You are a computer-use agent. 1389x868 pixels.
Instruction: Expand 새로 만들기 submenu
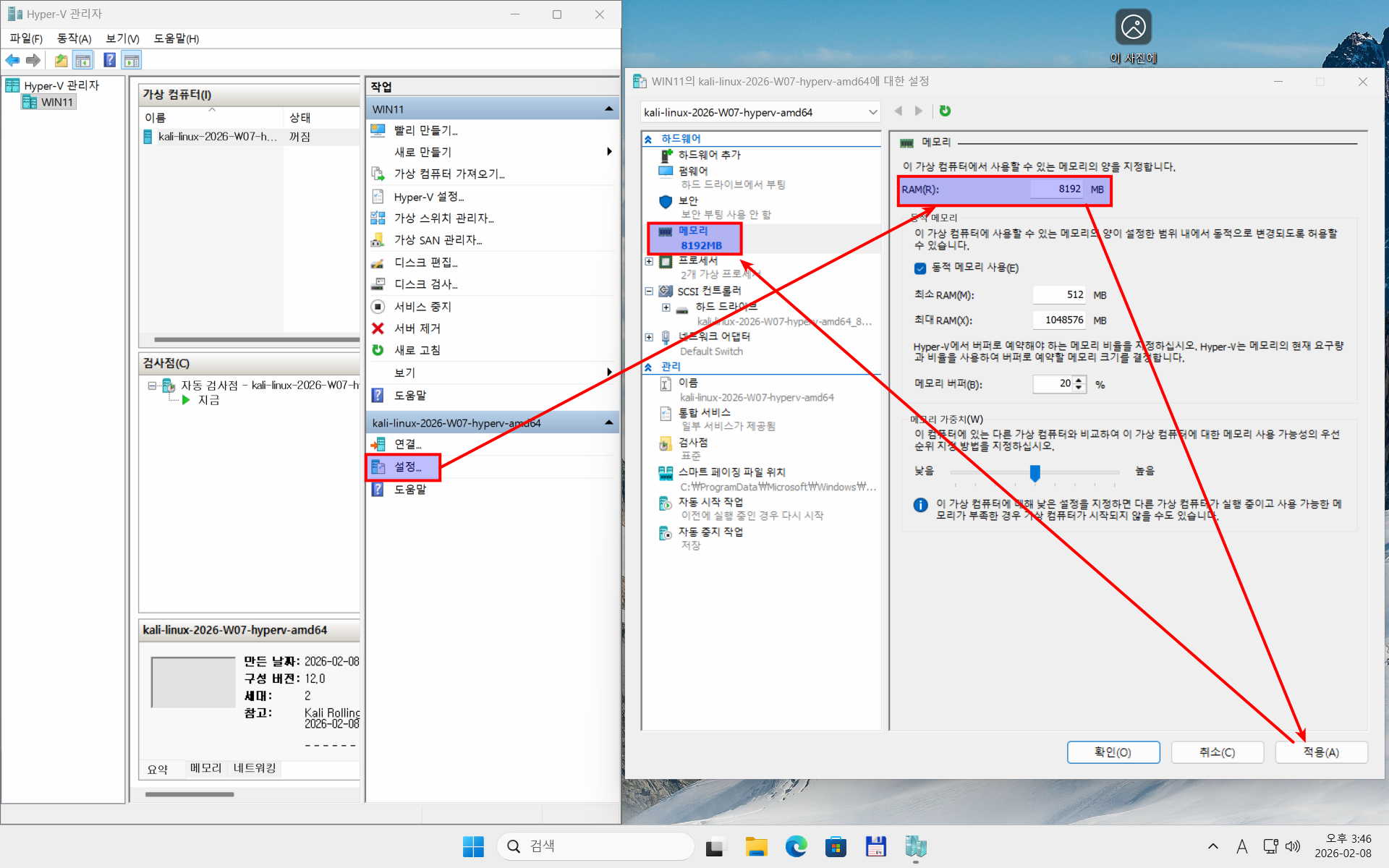point(609,152)
